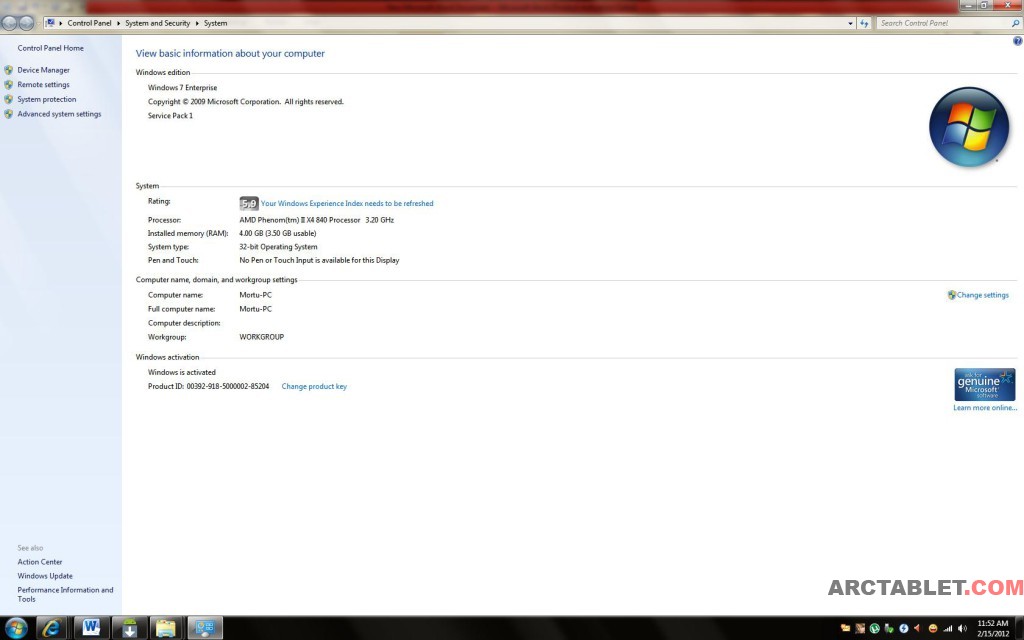Select Control Panel in the breadcrumb
The width and height of the screenshot is (1024, 640).
click(x=89, y=23)
